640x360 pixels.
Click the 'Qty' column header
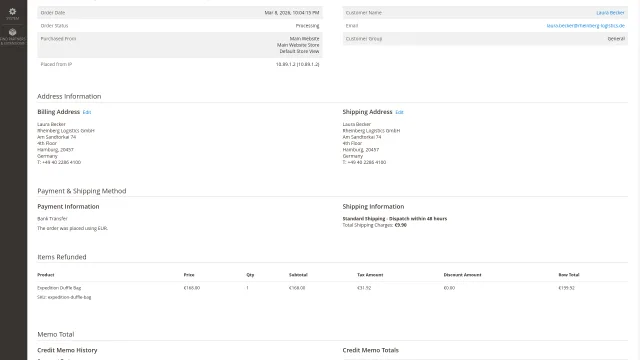coord(250,275)
